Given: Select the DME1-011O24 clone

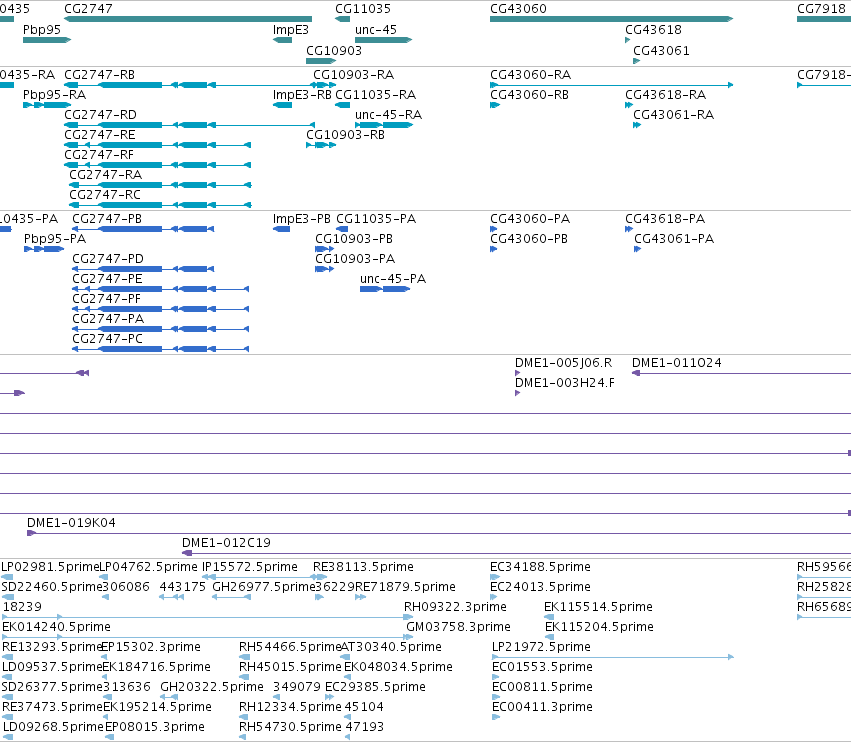Looking at the screenshot, I should (741, 373).
